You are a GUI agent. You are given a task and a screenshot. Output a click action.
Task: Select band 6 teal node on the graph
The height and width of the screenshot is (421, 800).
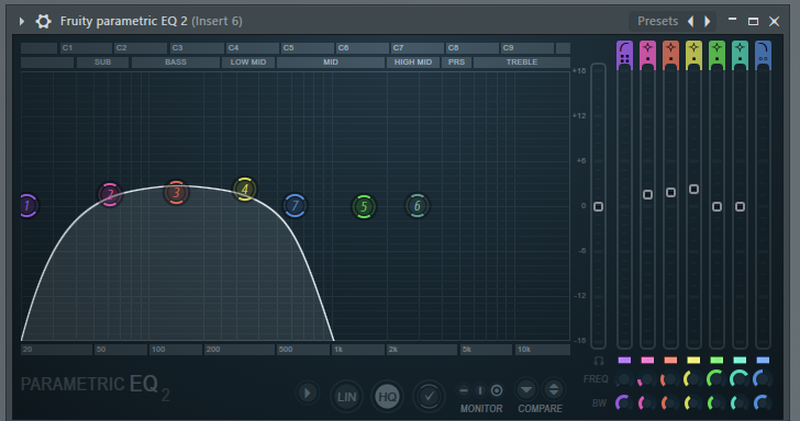click(x=417, y=206)
